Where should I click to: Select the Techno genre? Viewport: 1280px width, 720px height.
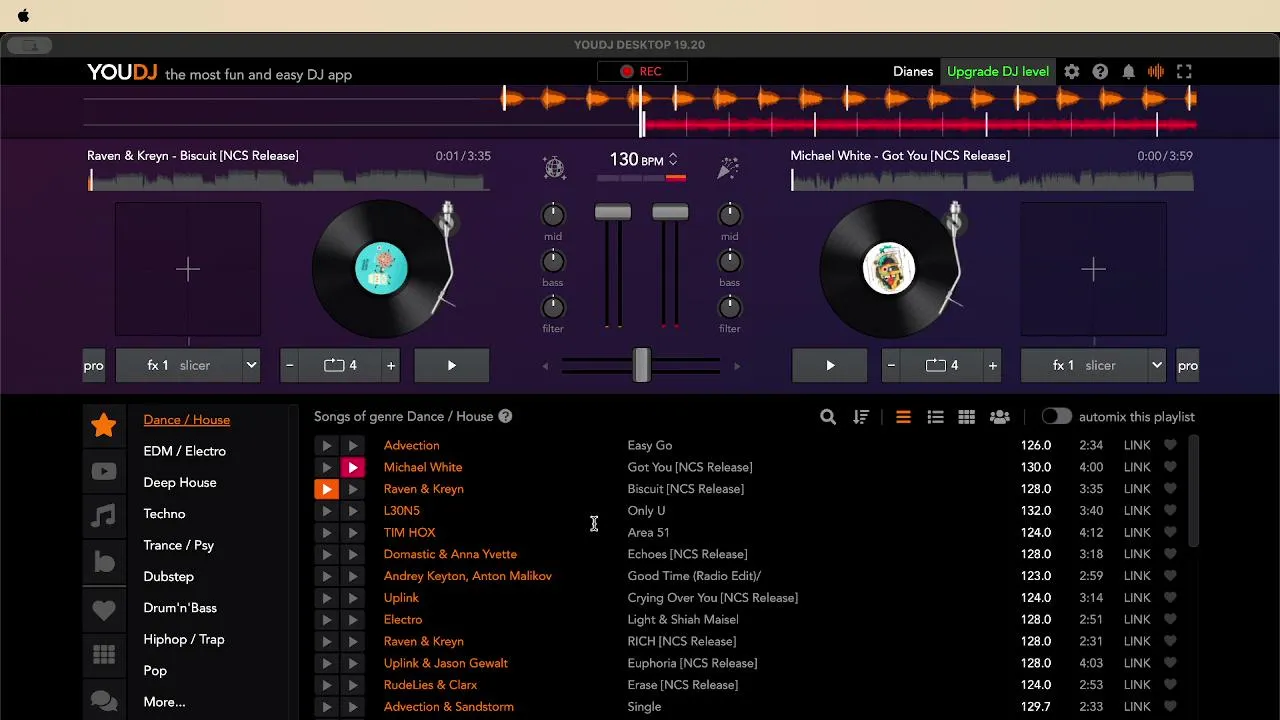pos(164,514)
